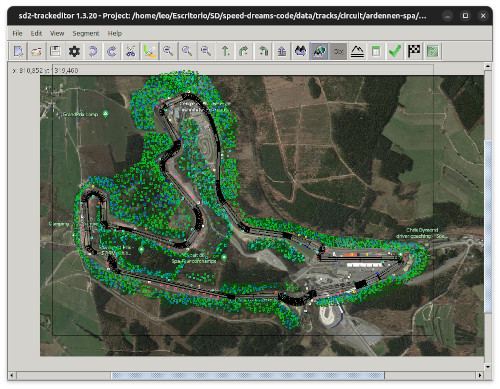Viewport: 500px width, 389px height.
Task: Undo the last edit
Action: (93, 51)
